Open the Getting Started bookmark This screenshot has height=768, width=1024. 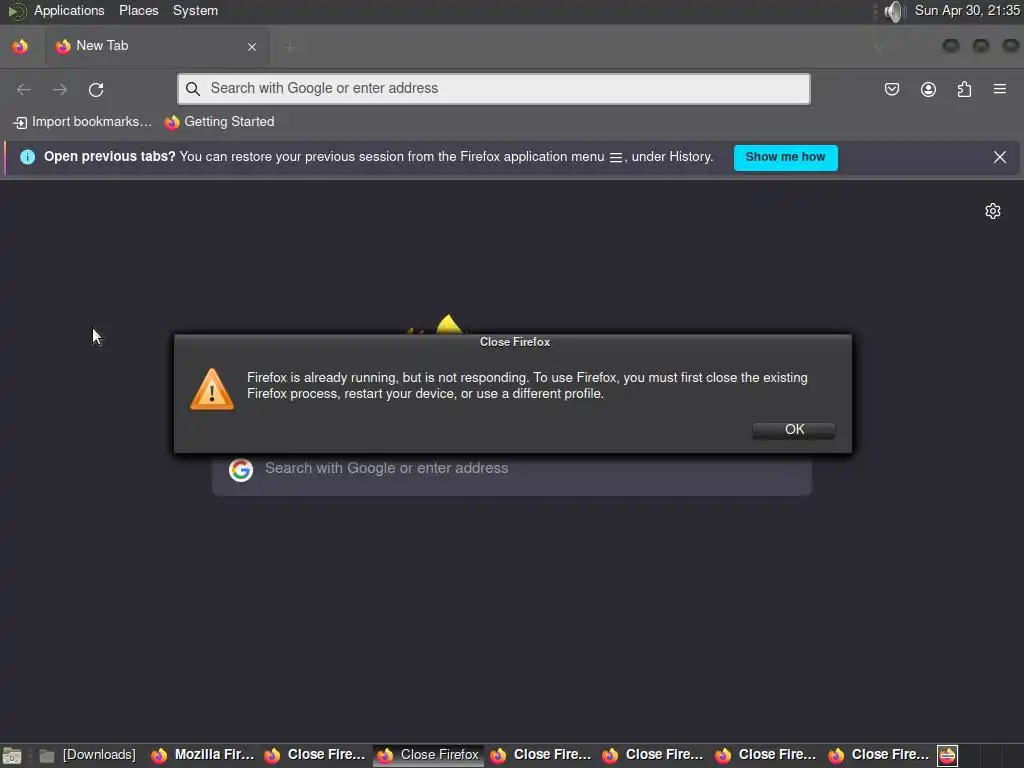[219, 122]
